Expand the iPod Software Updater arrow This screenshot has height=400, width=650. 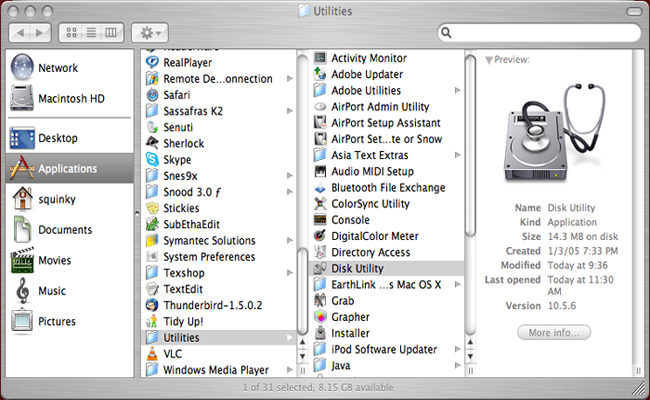457,349
